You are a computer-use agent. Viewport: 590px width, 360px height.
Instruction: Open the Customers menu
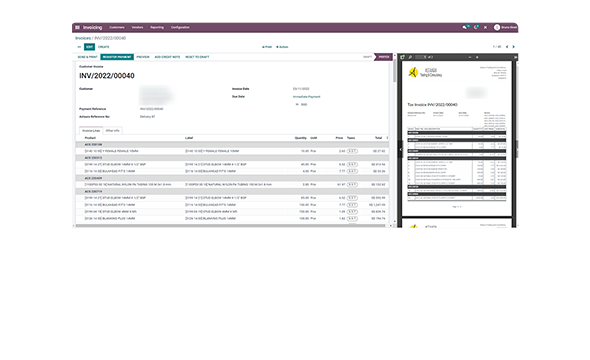(x=117, y=27)
